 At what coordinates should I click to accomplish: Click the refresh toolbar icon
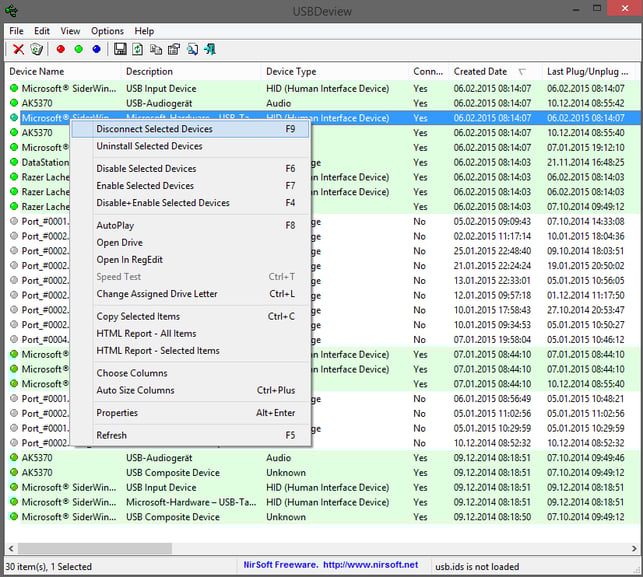[137, 49]
